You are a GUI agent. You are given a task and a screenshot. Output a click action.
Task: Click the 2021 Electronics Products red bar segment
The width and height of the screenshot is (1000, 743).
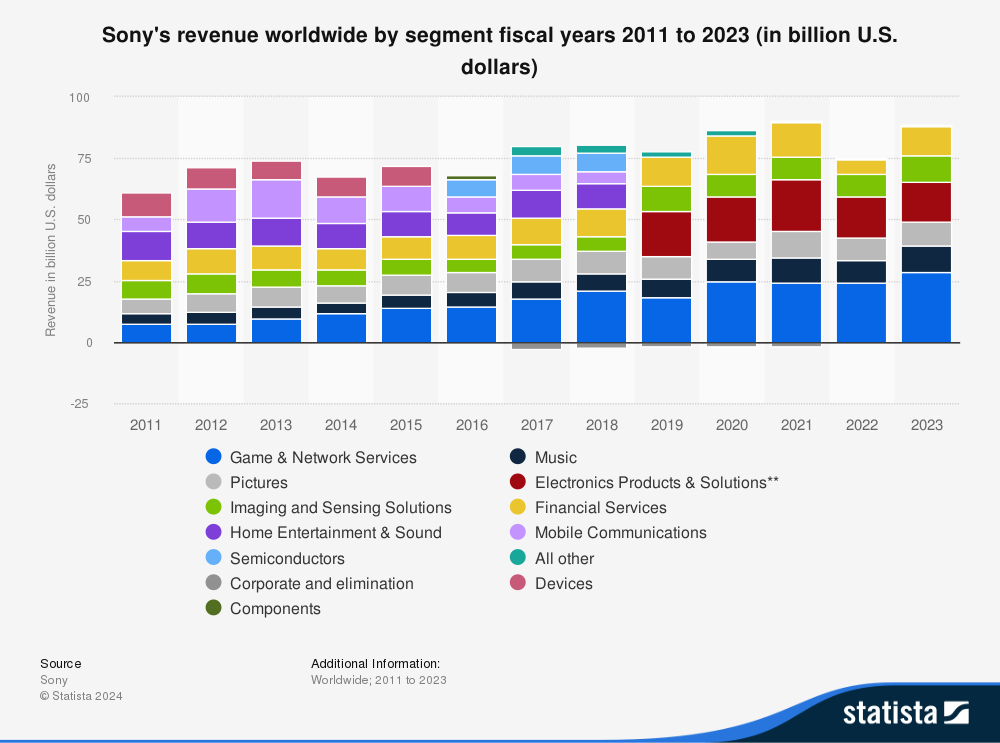[796, 205]
